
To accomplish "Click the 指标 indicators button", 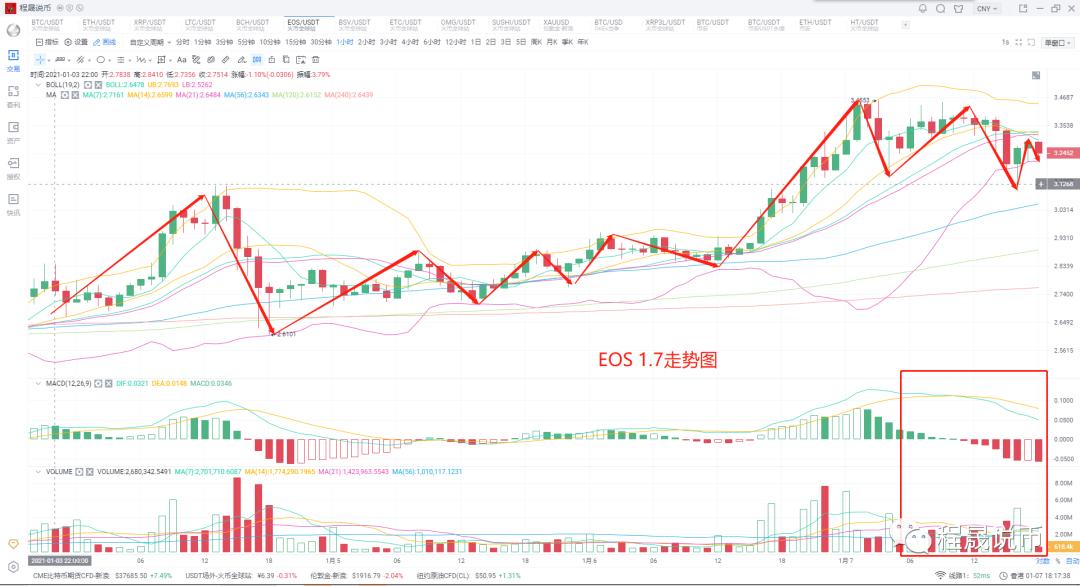I will [x=47, y=42].
